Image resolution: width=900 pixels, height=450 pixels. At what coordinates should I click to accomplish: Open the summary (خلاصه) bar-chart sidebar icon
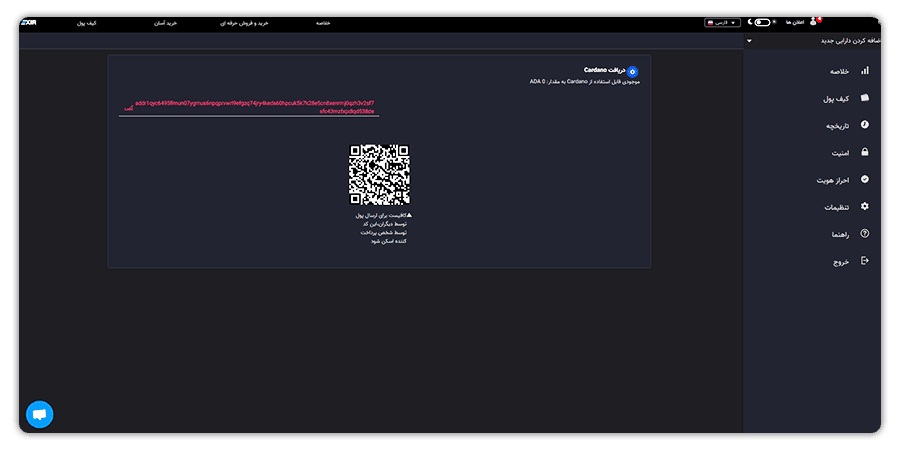click(864, 71)
